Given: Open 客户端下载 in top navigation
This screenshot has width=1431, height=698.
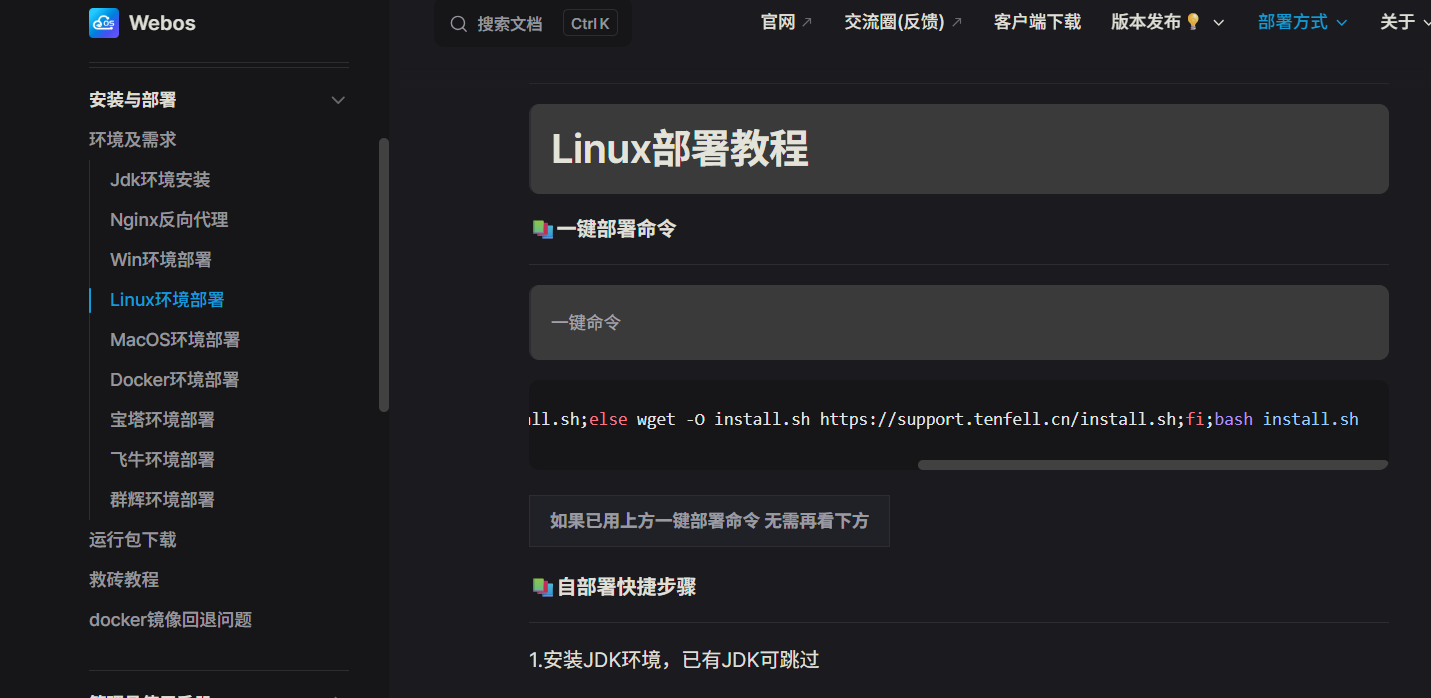Looking at the screenshot, I should pos(1037,22).
